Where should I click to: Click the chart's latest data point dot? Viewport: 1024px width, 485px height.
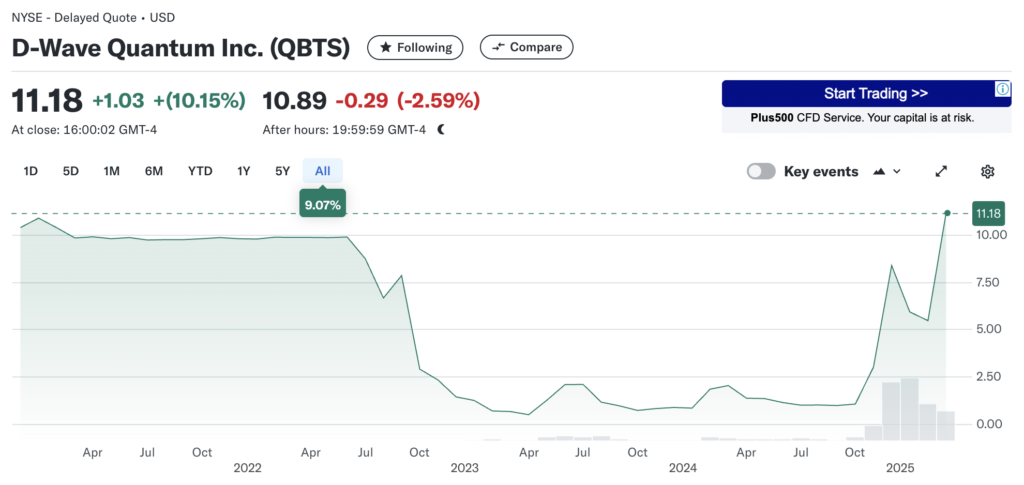click(x=947, y=213)
